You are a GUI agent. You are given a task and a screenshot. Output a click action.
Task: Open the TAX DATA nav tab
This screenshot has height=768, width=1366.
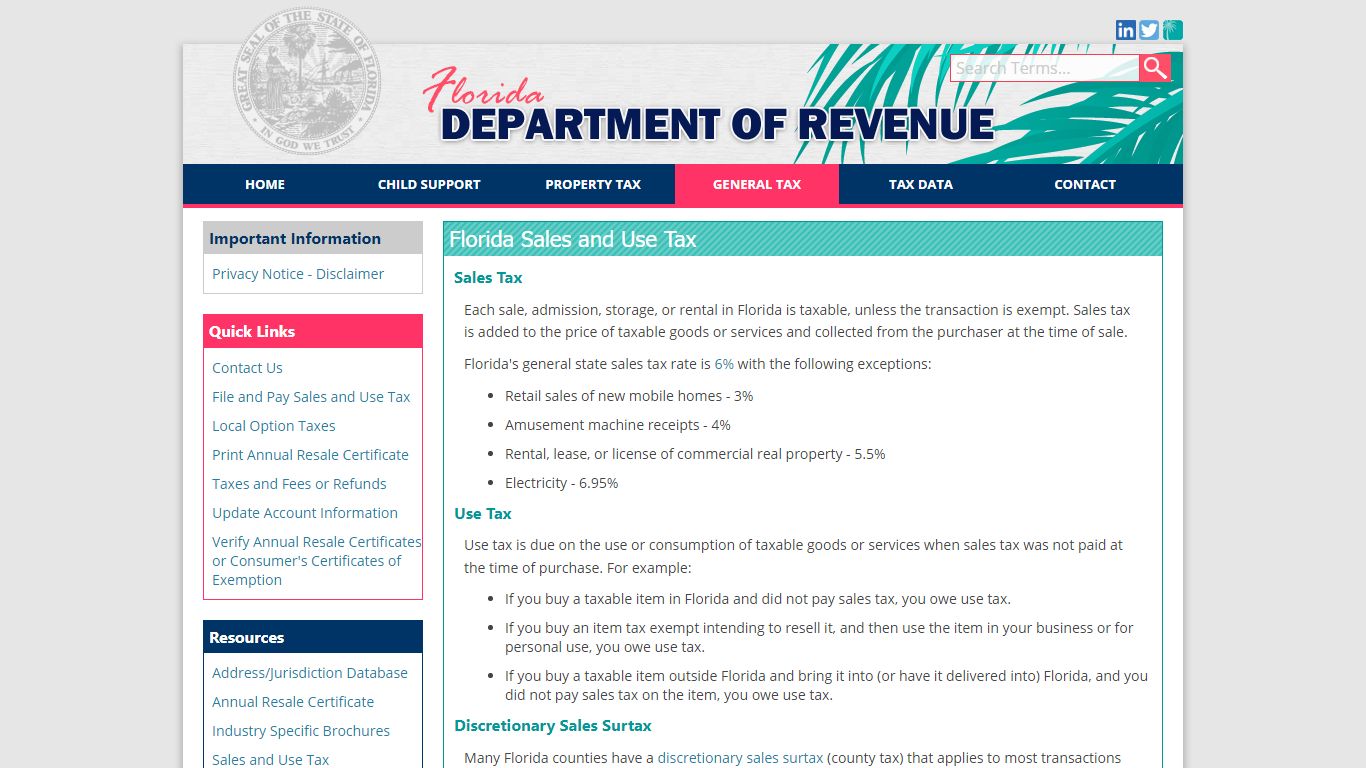point(921,184)
